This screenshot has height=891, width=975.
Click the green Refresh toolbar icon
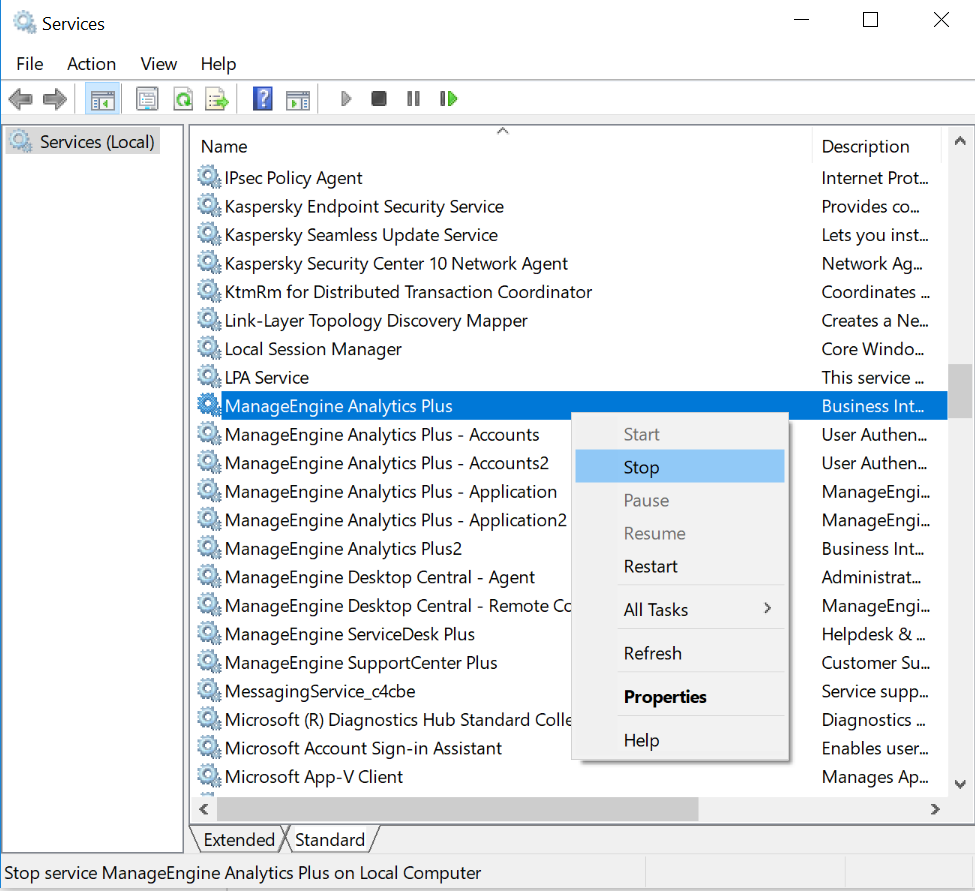(182, 99)
